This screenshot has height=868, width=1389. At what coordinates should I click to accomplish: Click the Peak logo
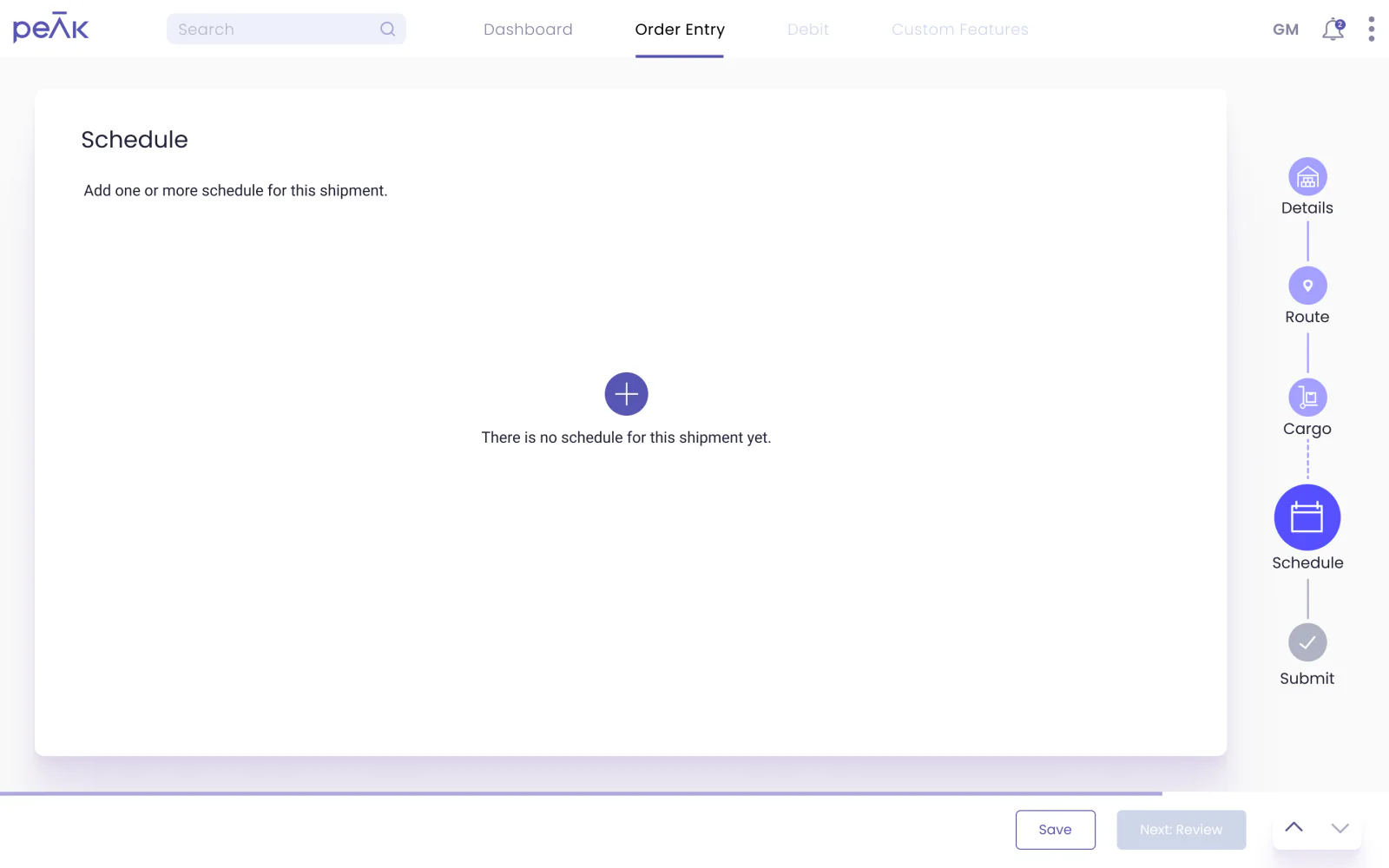50,28
